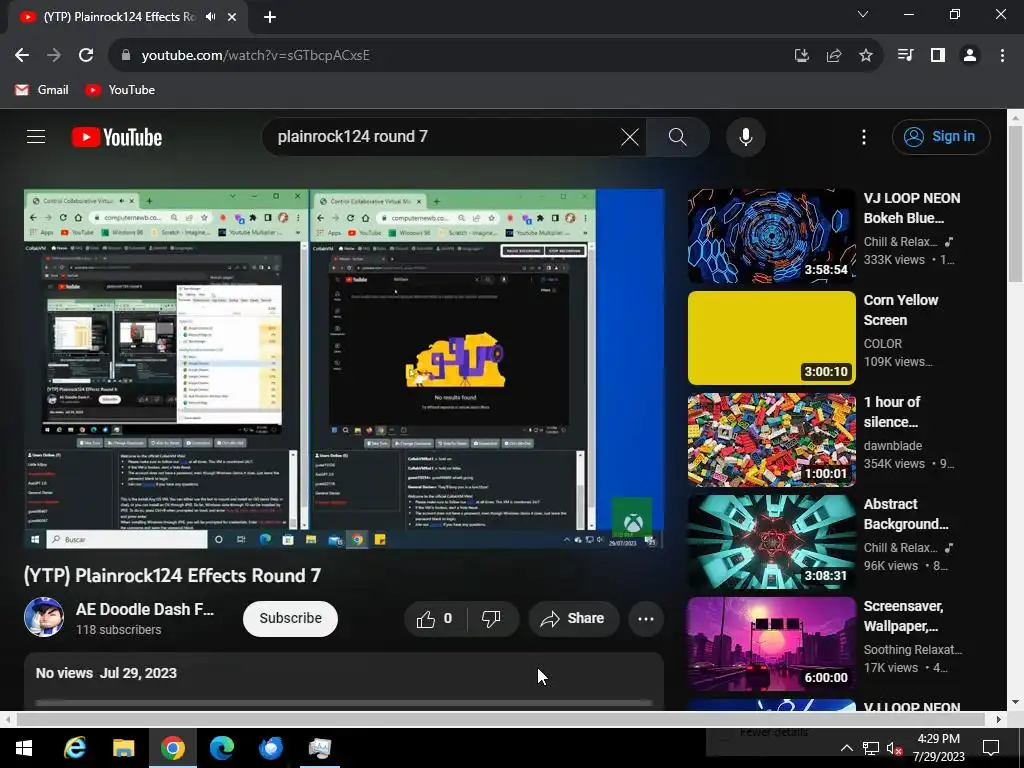Click the video player area
The width and height of the screenshot is (1024, 768).
344,369
